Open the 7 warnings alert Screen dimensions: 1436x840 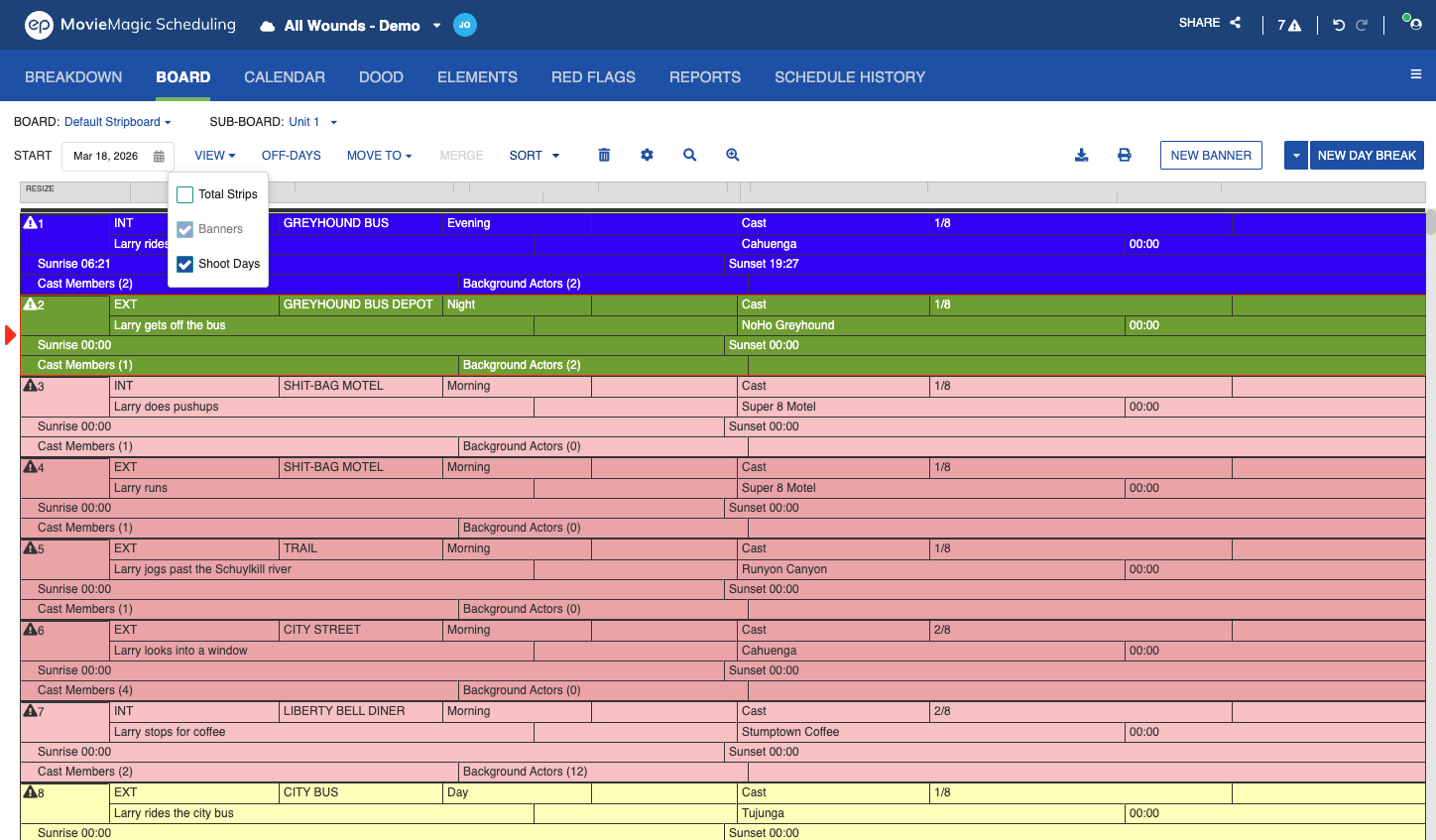(x=1289, y=25)
